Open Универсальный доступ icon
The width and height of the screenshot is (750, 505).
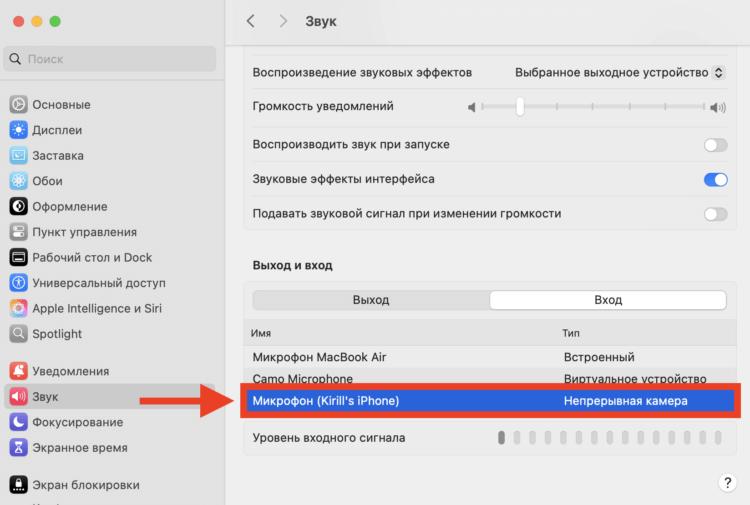tap(18, 283)
